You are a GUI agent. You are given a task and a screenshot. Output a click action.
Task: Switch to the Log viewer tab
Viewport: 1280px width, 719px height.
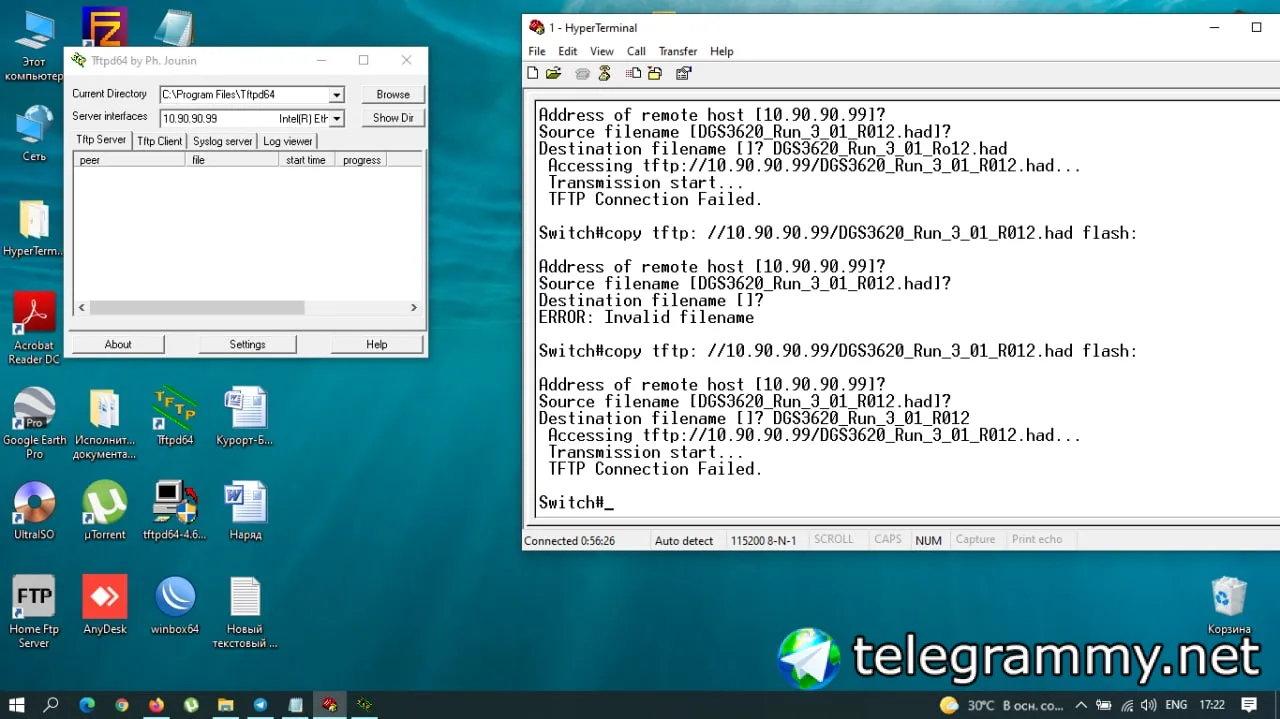pyautogui.click(x=288, y=141)
